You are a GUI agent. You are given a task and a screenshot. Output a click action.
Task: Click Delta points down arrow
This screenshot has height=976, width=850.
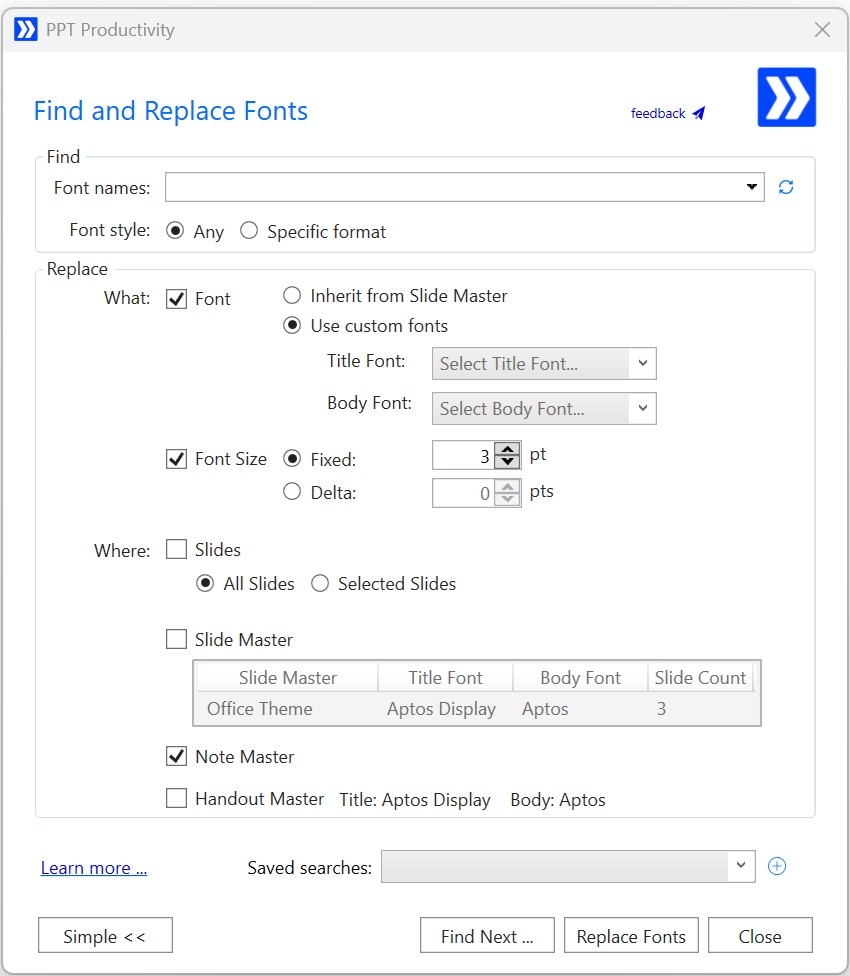point(508,499)
